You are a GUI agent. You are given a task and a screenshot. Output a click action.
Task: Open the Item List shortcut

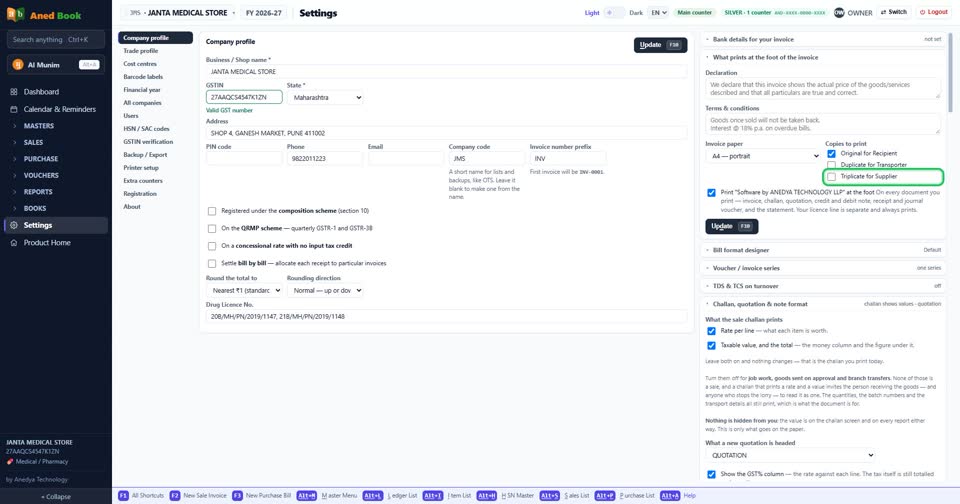(x=447, y=495)
